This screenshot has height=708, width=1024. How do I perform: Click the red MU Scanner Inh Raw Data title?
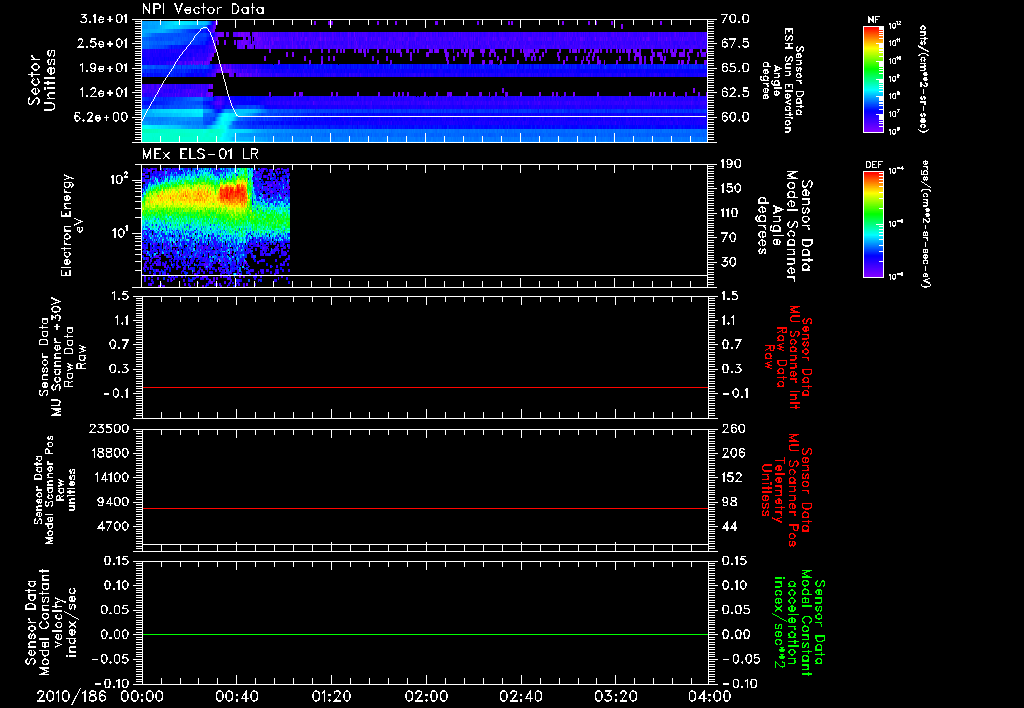click(x=787, y=357)
